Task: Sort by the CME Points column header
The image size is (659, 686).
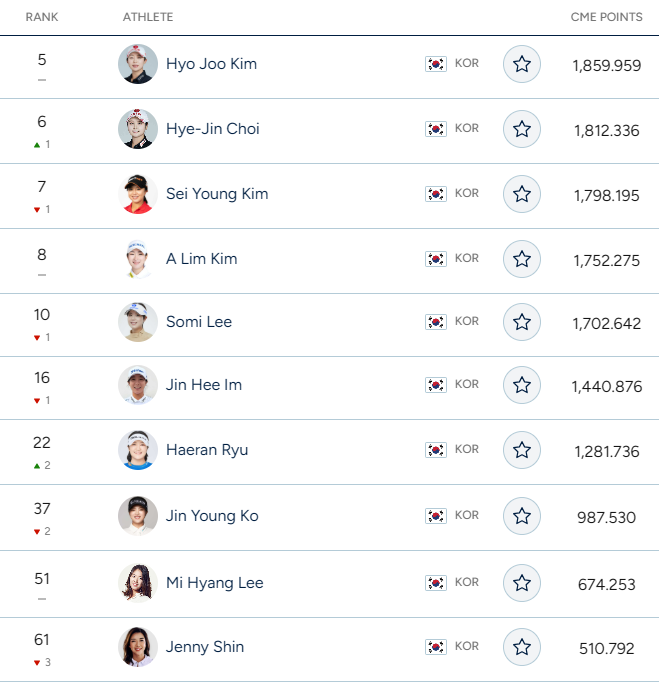Action: (606, 18)
